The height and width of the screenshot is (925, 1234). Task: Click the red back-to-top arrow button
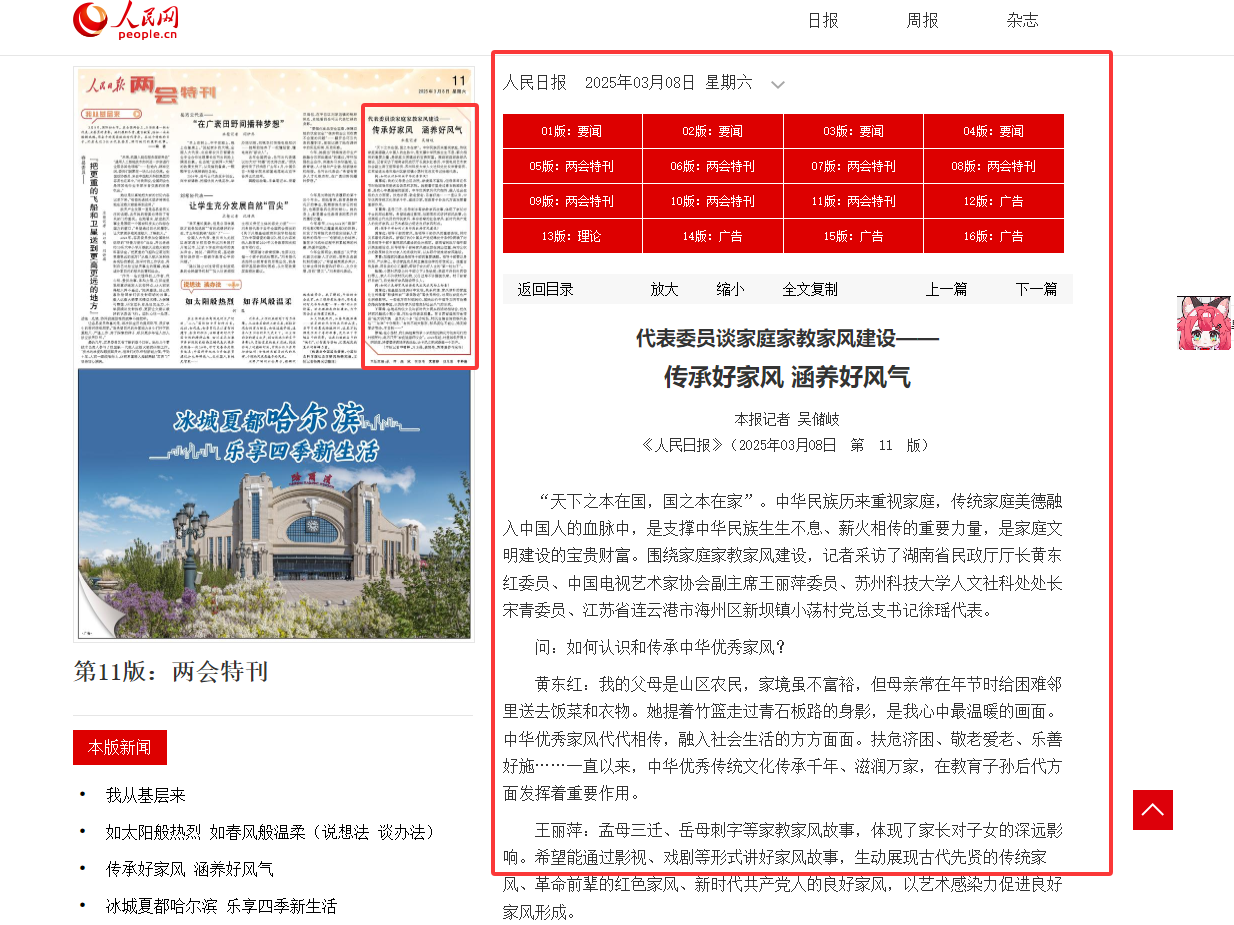[x=1152, y=810]
